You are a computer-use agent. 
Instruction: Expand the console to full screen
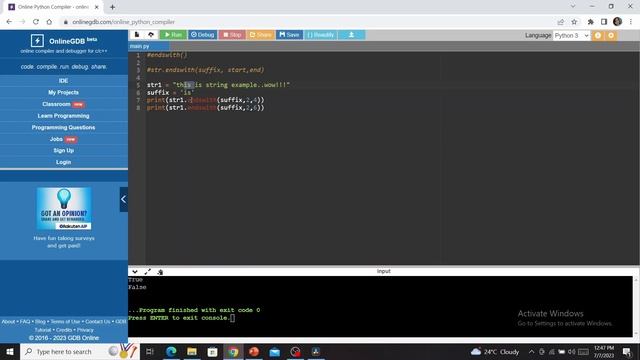[x=147, y=271]
